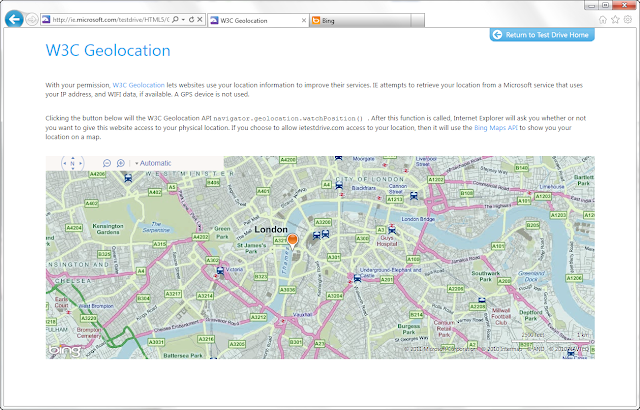Screen dimensions: 640x410
Task: Click the London city label on map
Action: 271,230
